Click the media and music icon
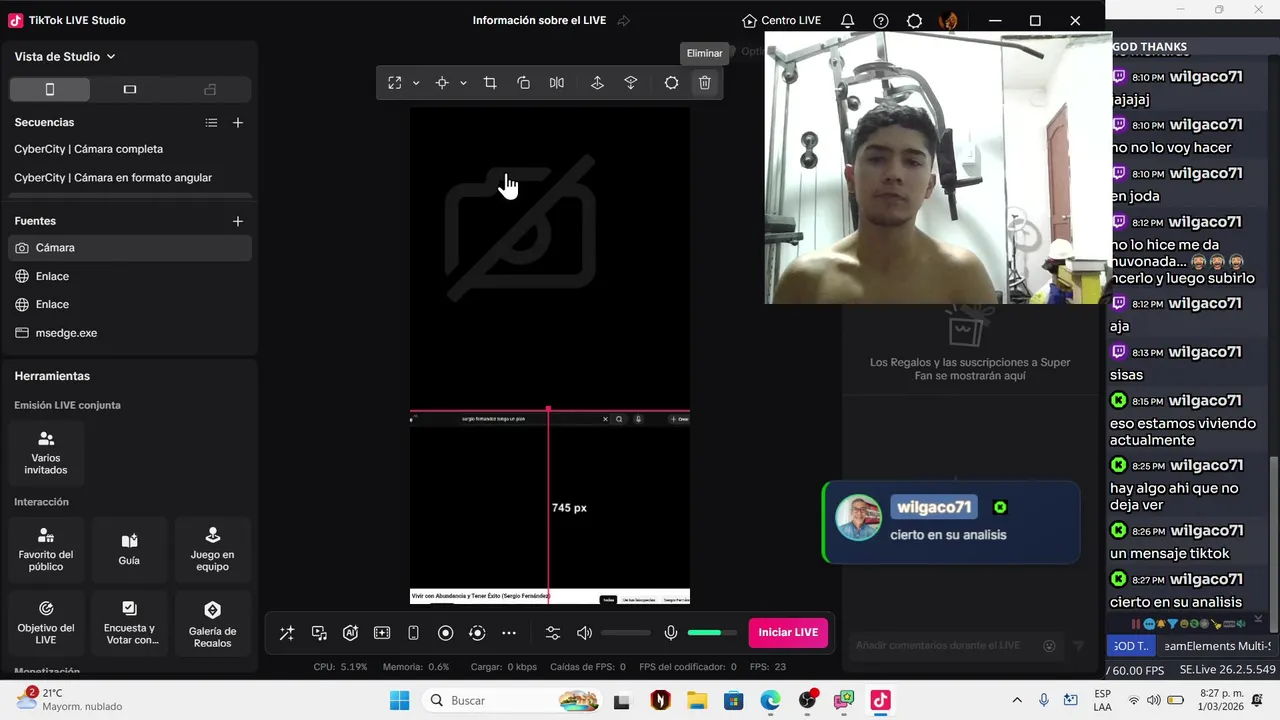This screenshot has width=1280, height=720. click(319, 633)
